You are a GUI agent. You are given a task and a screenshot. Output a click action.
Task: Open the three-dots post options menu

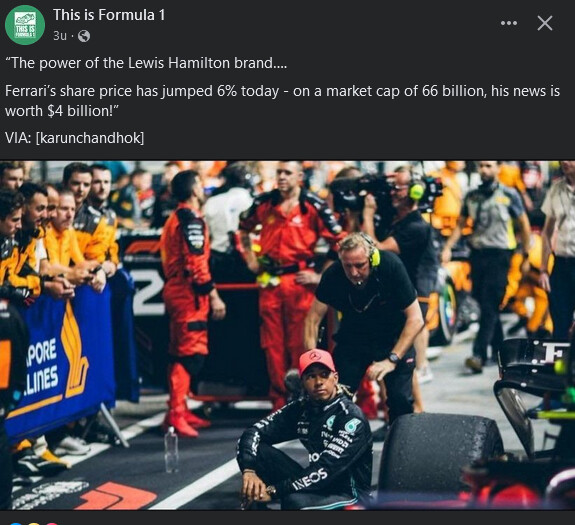509,23
